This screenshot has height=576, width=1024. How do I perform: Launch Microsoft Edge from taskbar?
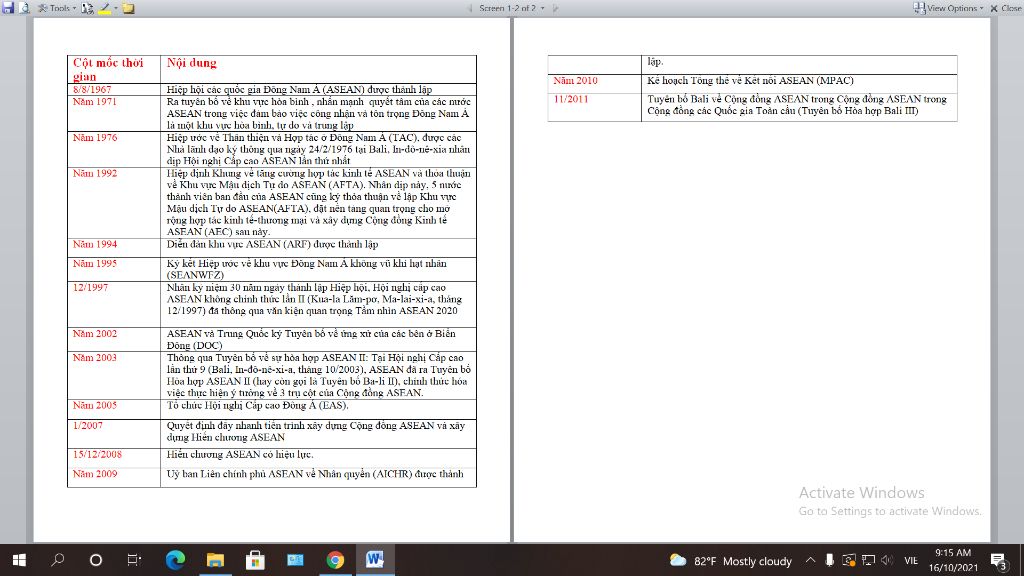[175, 560]
